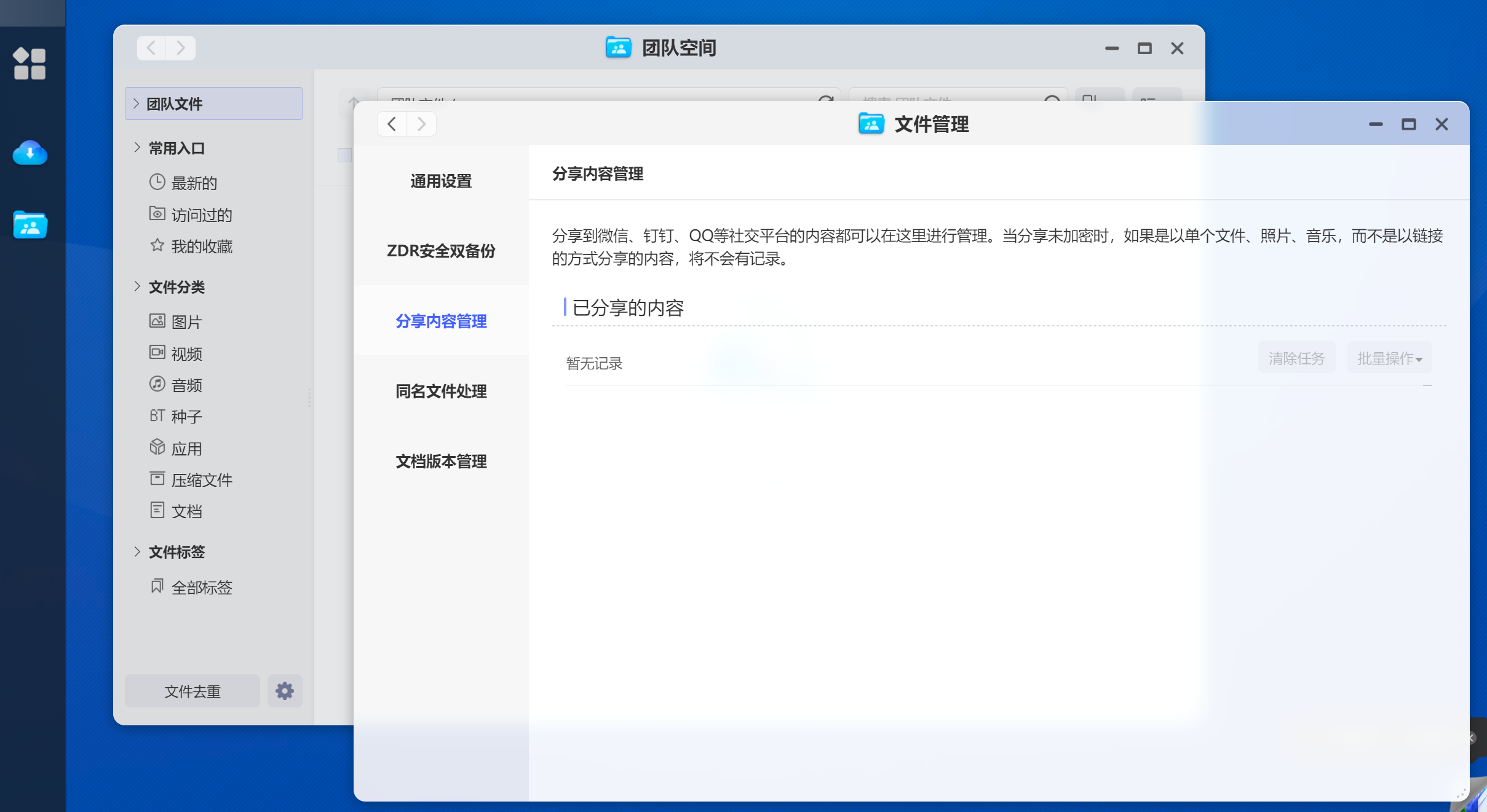Viewport: 1487px width, 812px height.
Task: Open the 文档版本管理 tab
Action: point(441,461)
